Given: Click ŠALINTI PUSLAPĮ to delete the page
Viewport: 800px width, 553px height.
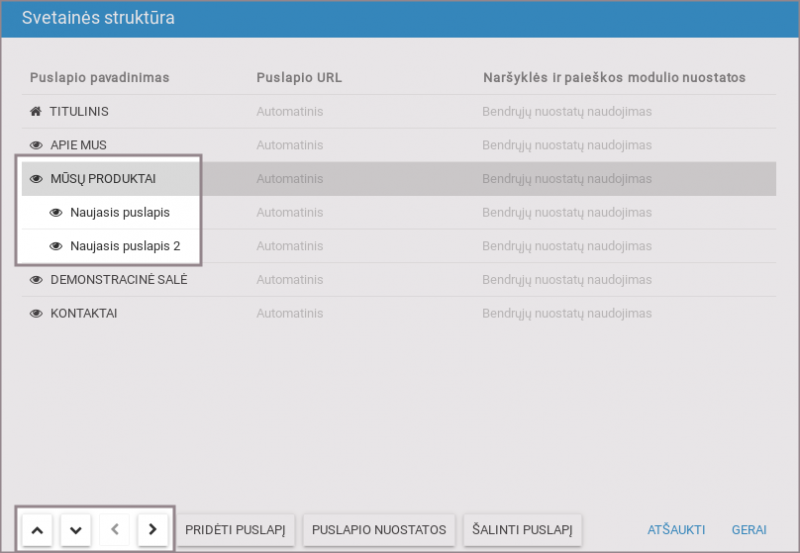Looking at the screenshot, I should [522, 529].
